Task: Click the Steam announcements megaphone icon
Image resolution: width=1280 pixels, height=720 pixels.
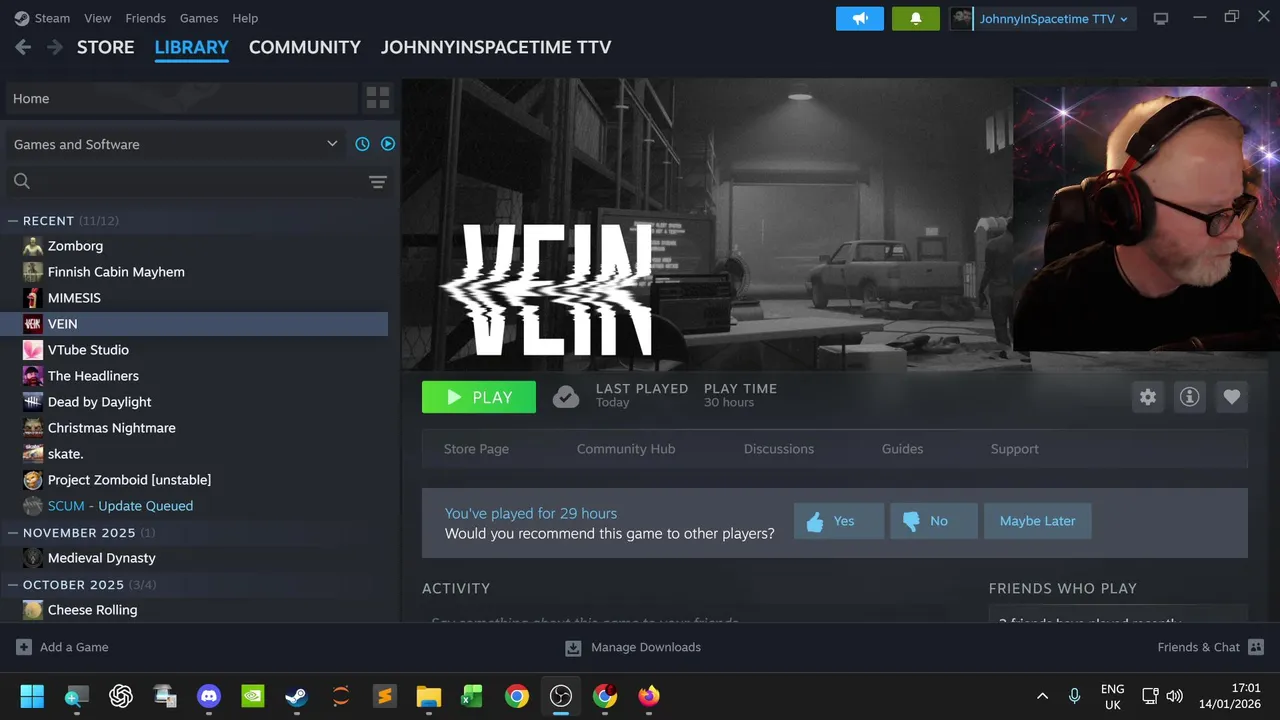Action: tap(860, 18)
